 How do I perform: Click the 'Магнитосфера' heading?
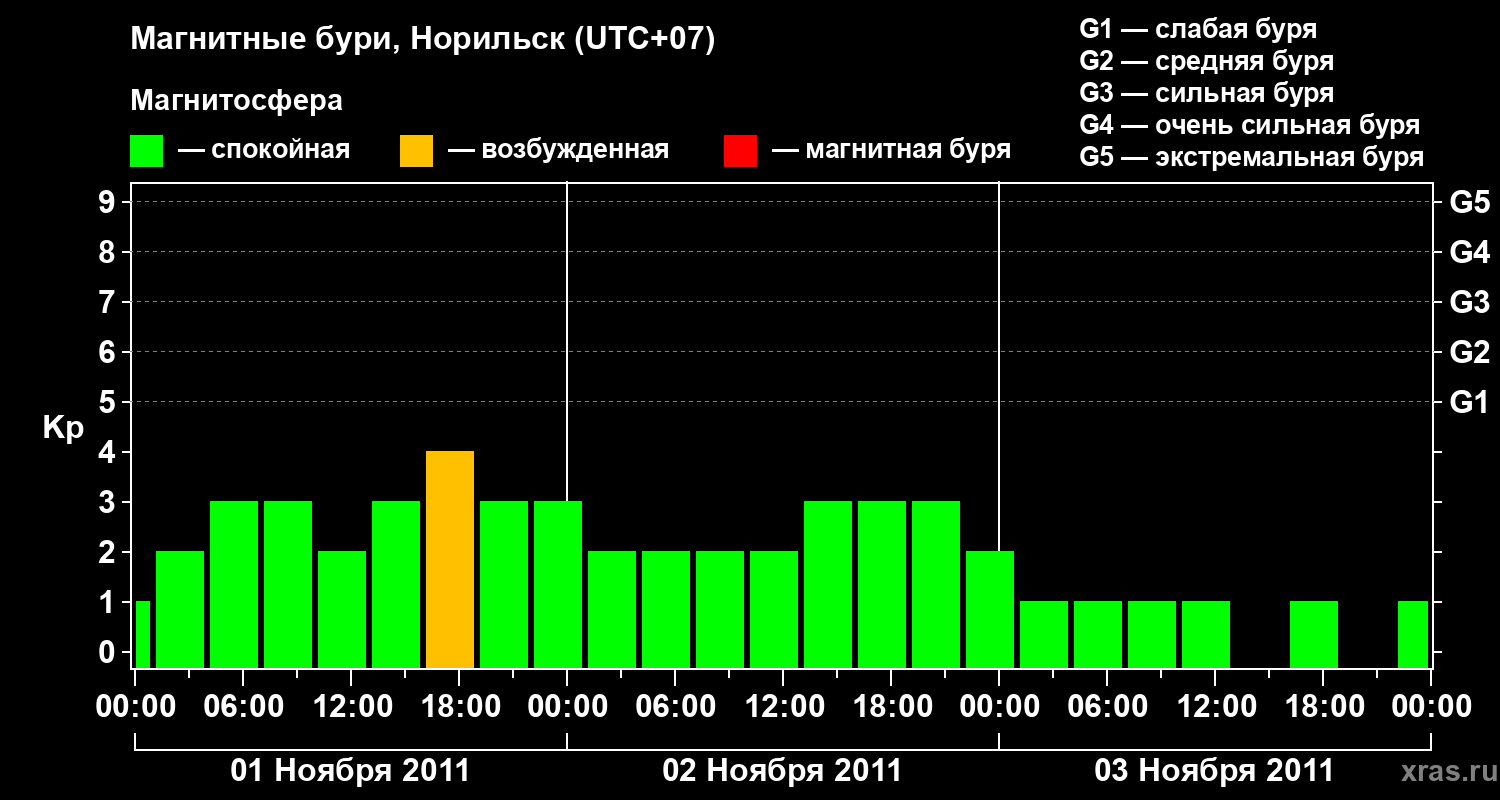(236, 101)
